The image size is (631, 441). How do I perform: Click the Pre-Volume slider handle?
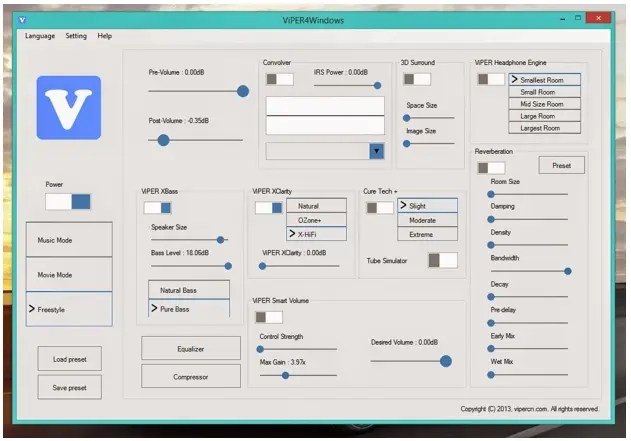pyautogui.click(x=243, y=91)
